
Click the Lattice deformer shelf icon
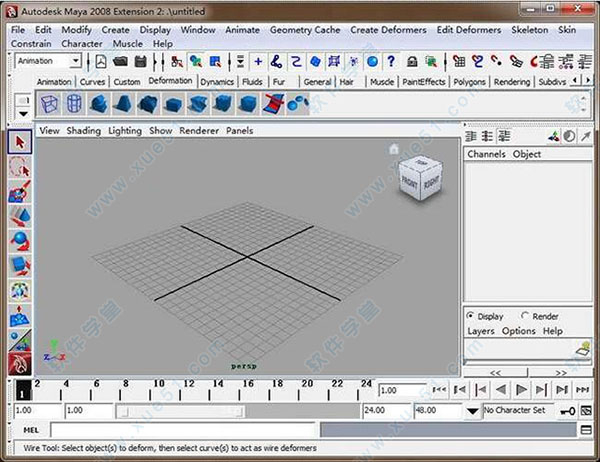49,104
